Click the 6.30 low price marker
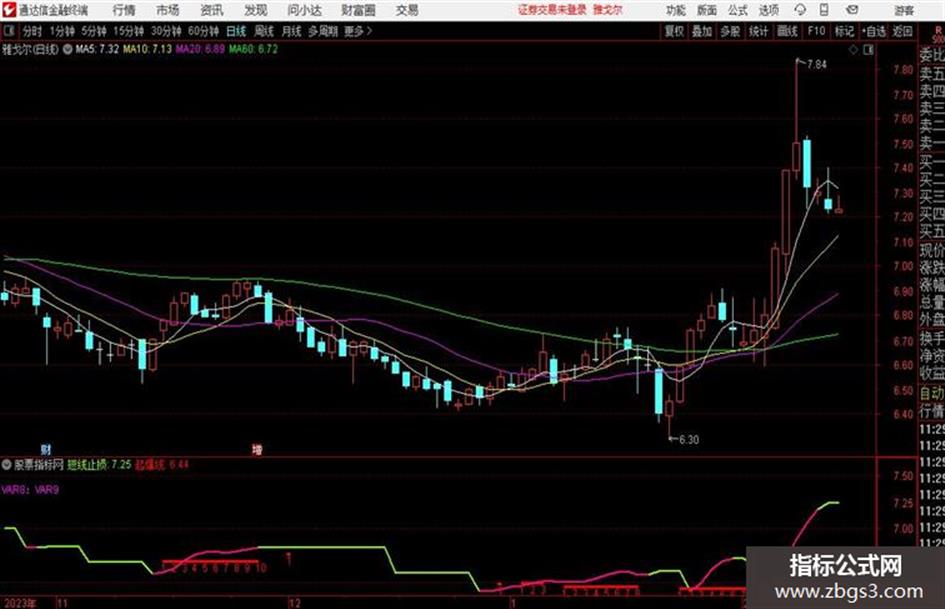 [689, 440]
